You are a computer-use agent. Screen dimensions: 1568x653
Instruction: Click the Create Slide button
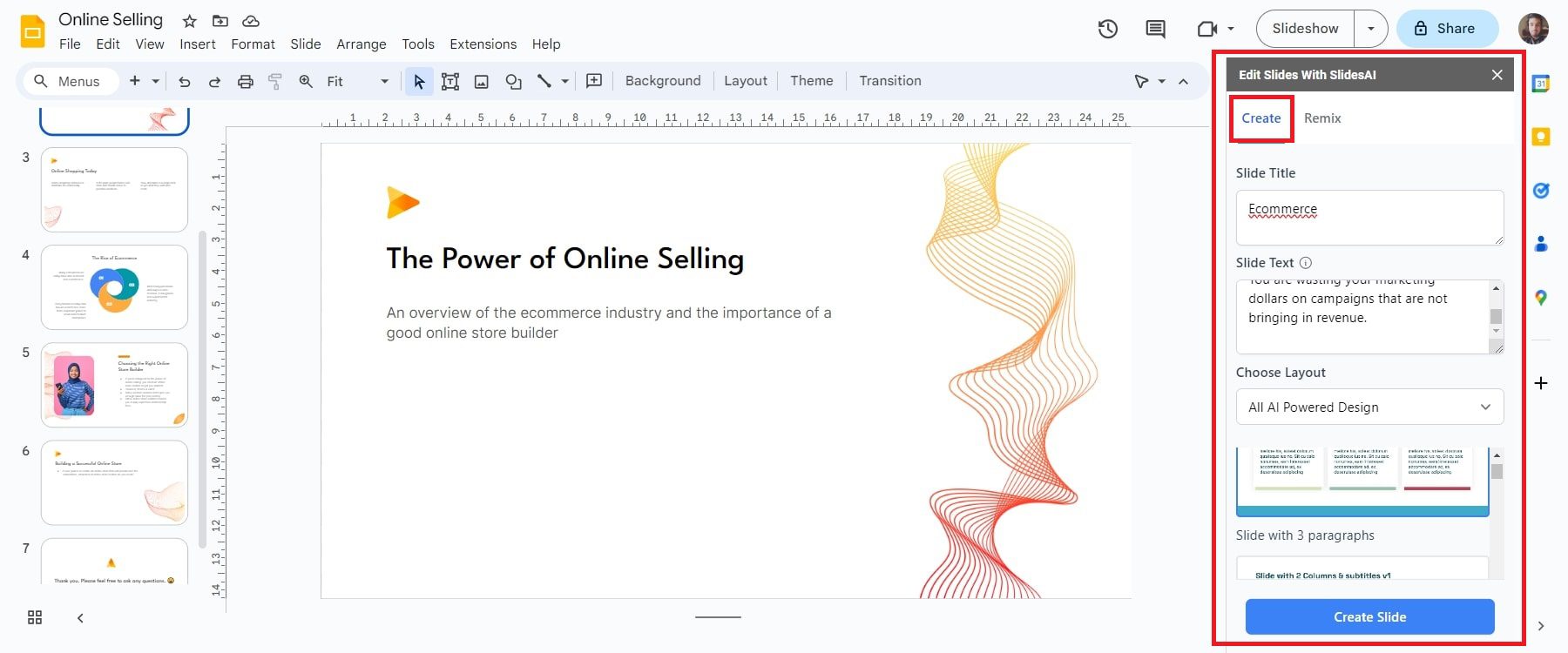click(x=1369, y=616)
